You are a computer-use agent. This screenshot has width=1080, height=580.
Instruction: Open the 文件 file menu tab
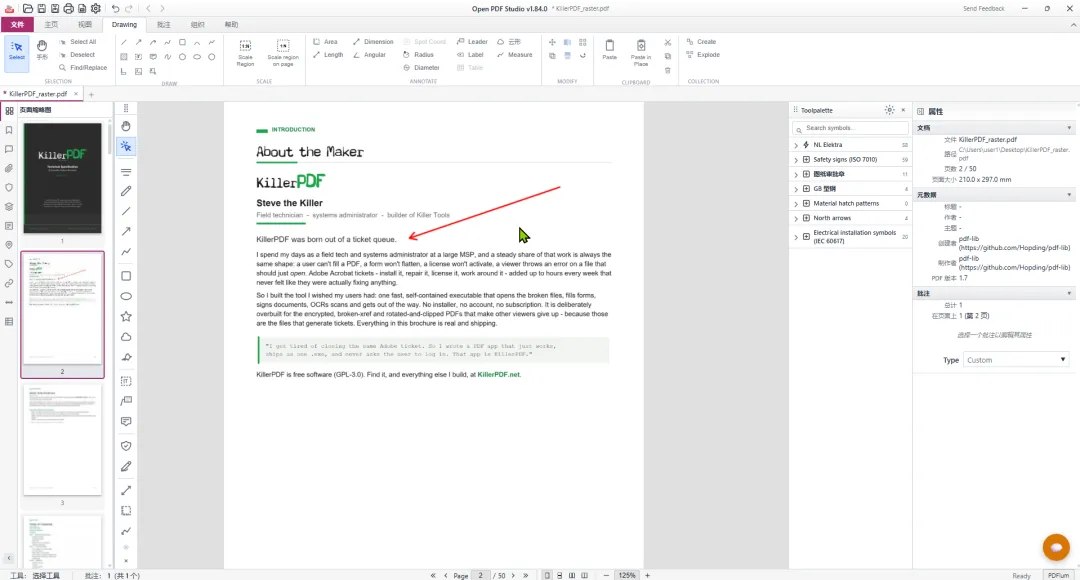click(x=17, y=25)
